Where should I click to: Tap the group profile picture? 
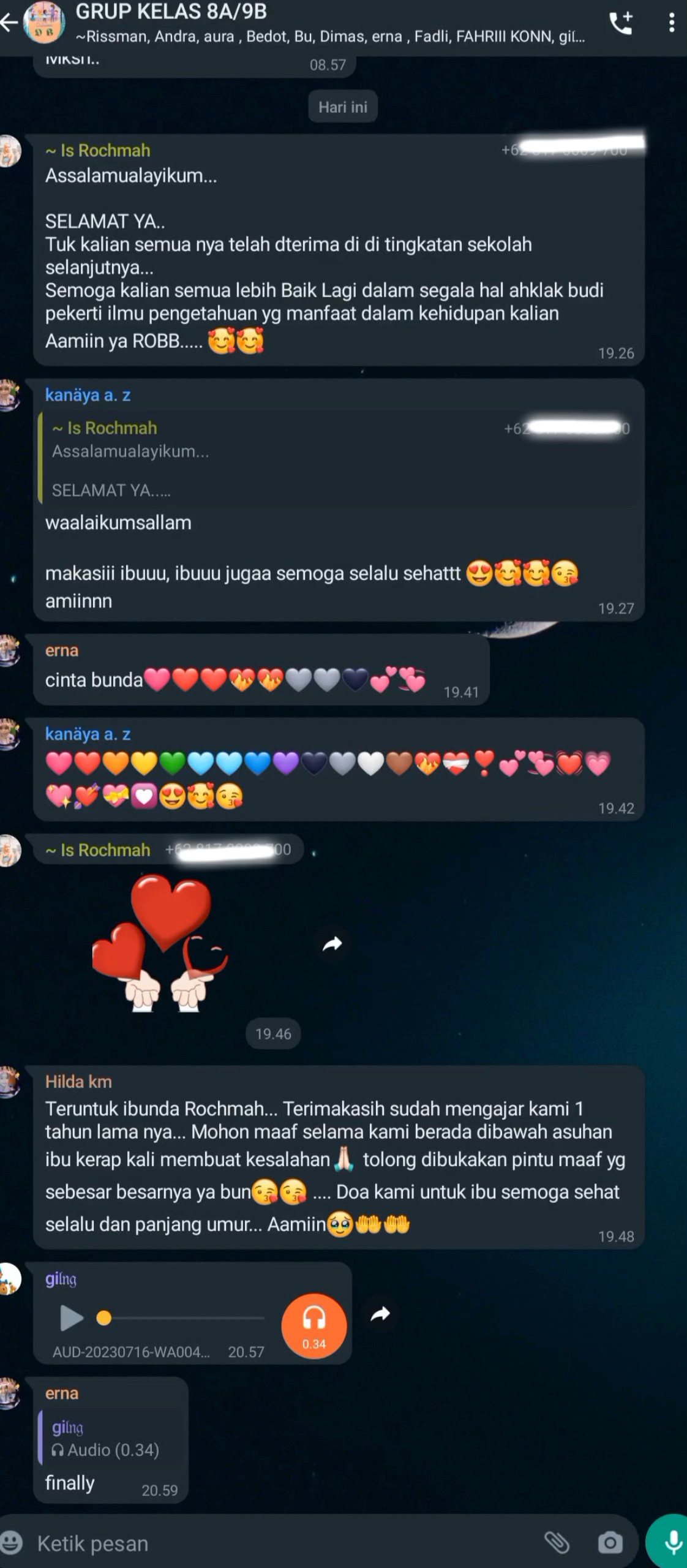point(44,22)
